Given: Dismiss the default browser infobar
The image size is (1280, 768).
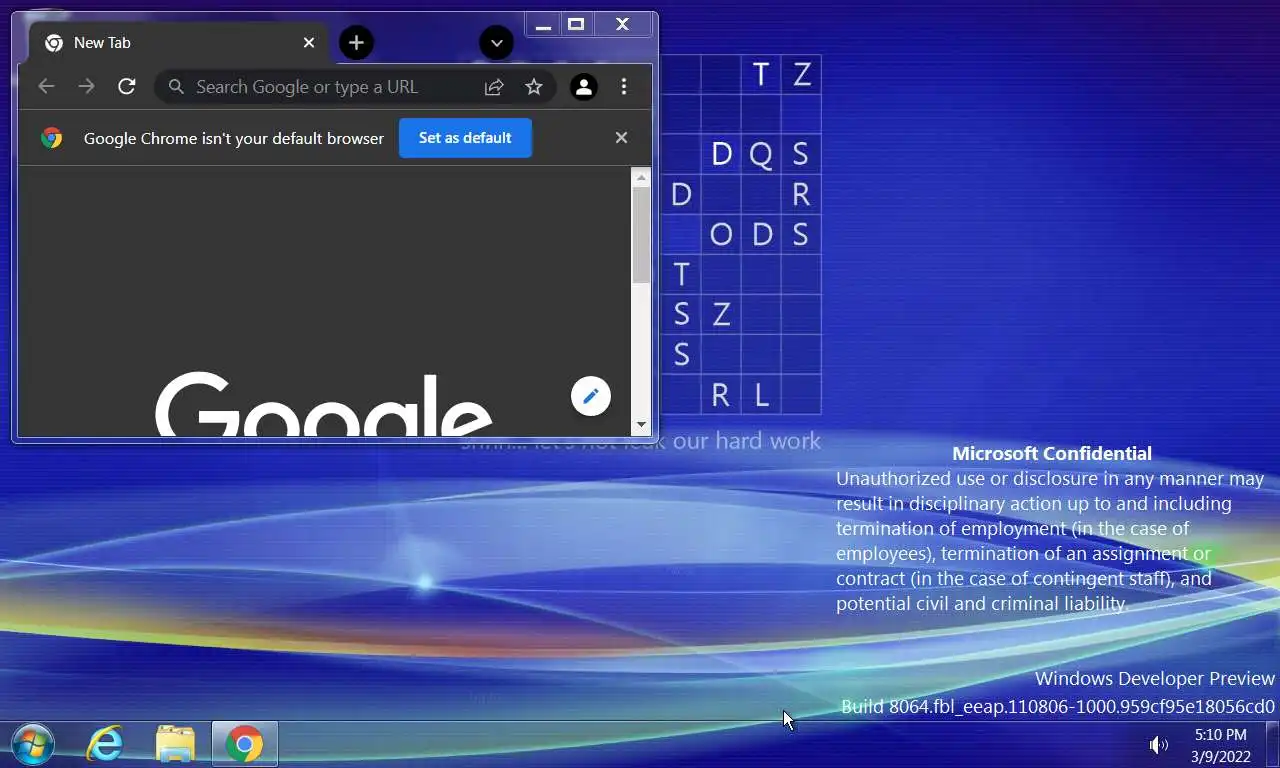Looking at the screenshot, I should 621,138.
